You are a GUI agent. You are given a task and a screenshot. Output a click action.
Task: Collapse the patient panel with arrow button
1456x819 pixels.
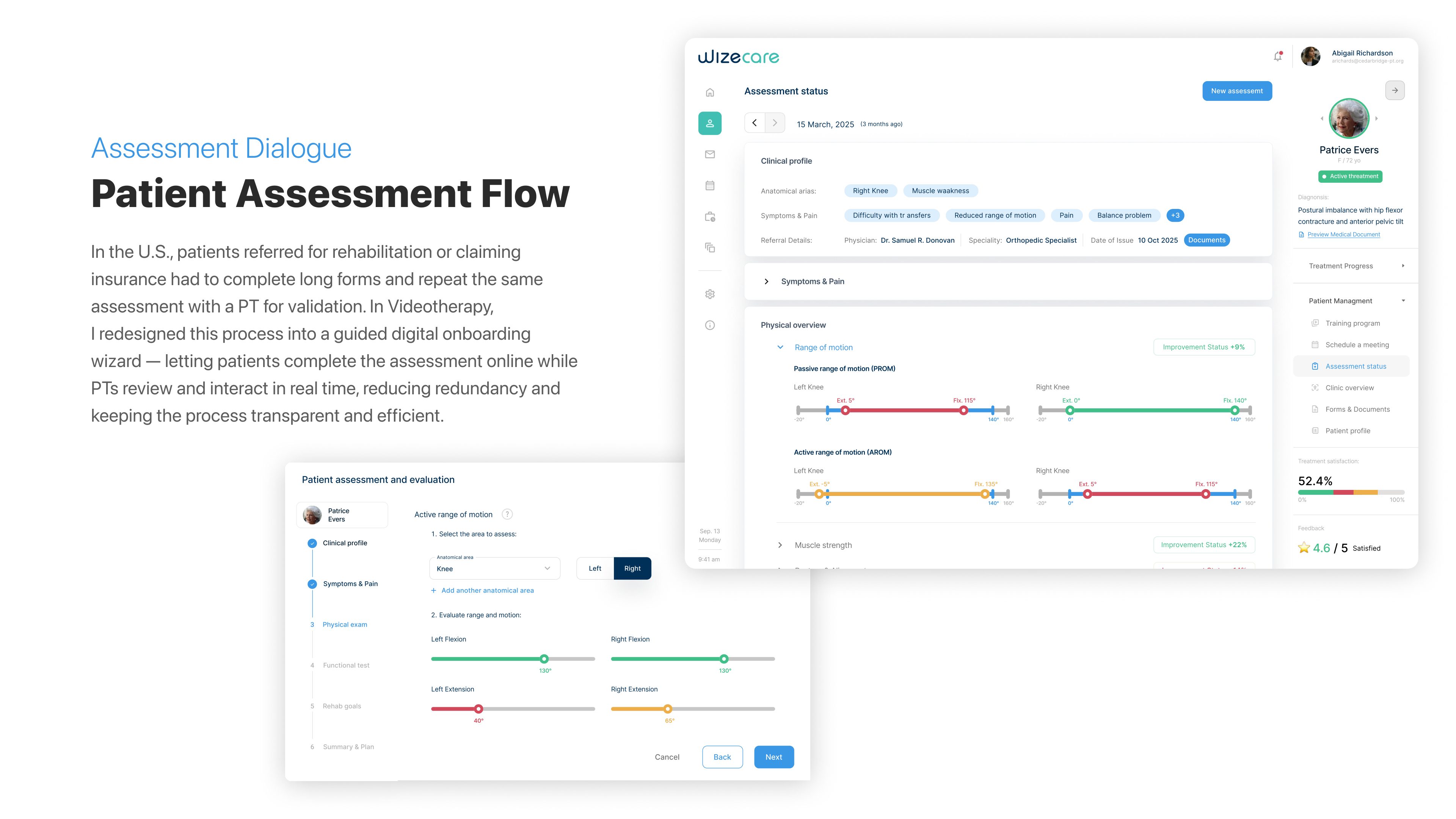[x=1395, y=91]
